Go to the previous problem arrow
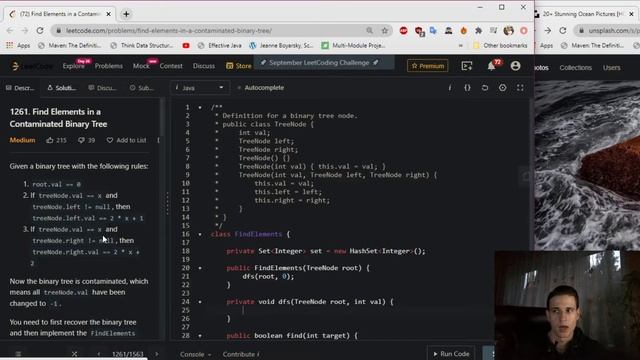The width and height of the screenshot is (640, 360). click(x=99, y=354)
